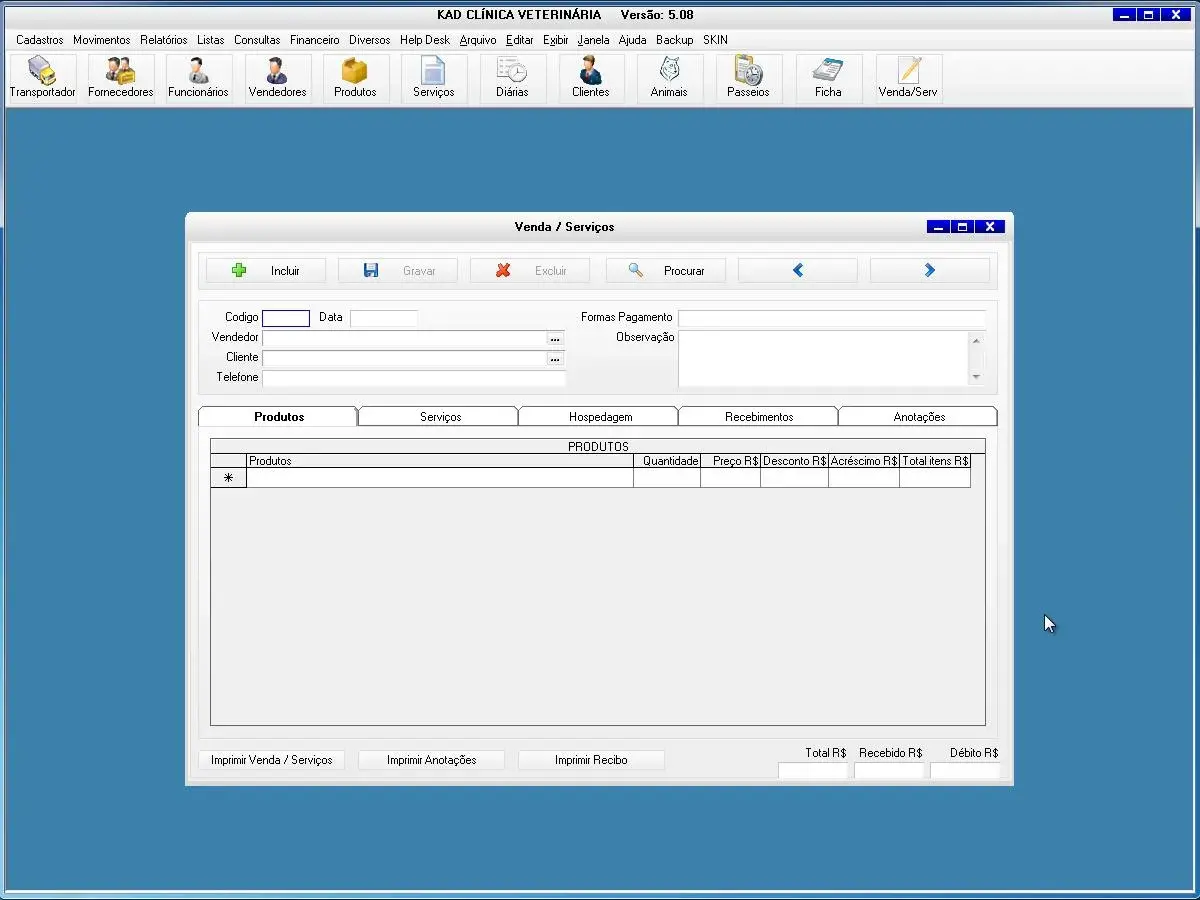Switch to the Recebimentos tab
The height and width of the screenshot is (900, 1200).
(x=759, y=417)
